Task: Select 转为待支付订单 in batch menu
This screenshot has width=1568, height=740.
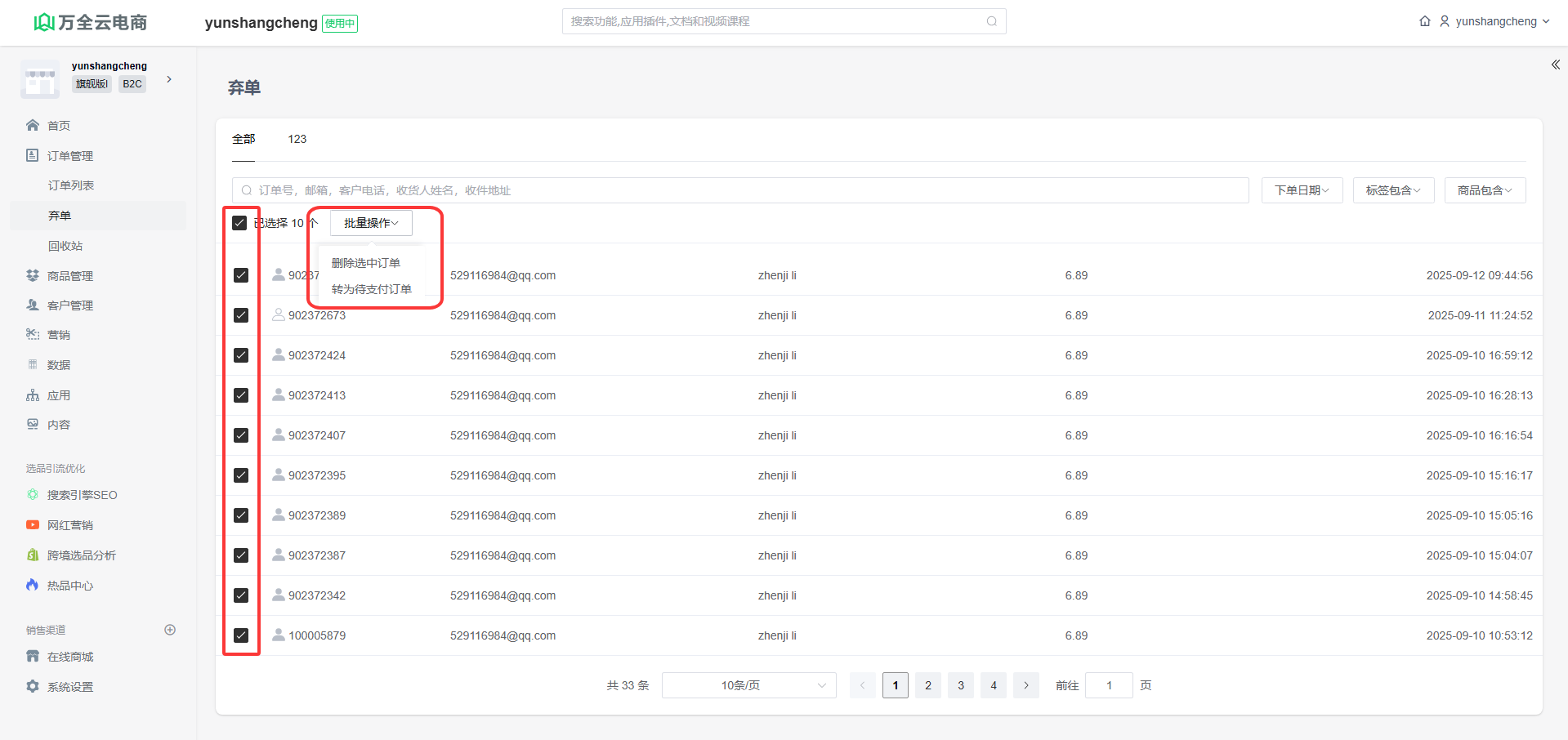Action: point(372,289)
